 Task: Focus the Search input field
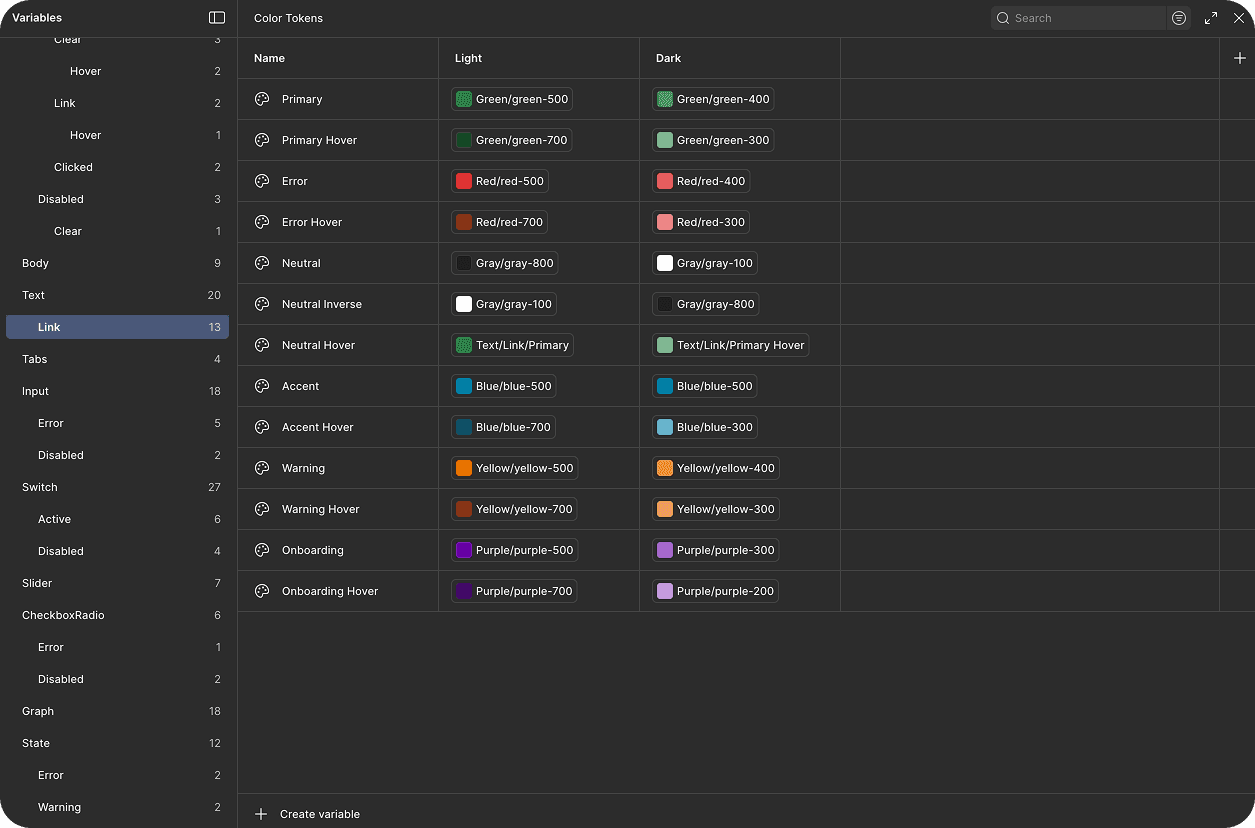pos(1079,18)
